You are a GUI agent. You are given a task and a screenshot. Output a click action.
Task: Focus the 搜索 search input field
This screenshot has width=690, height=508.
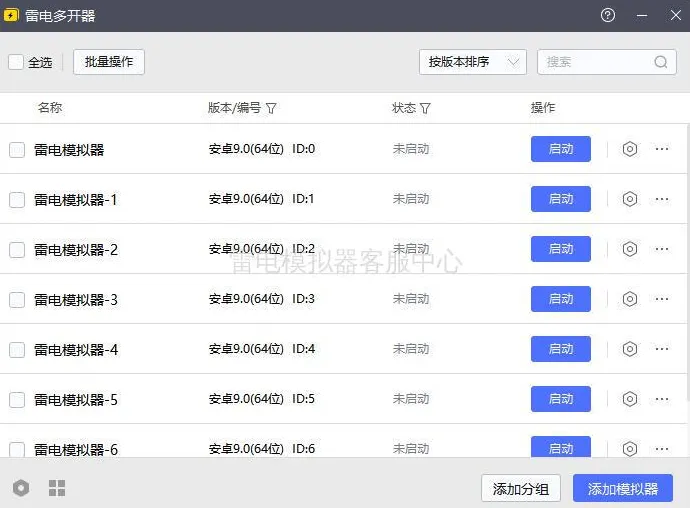pos(606,62)
